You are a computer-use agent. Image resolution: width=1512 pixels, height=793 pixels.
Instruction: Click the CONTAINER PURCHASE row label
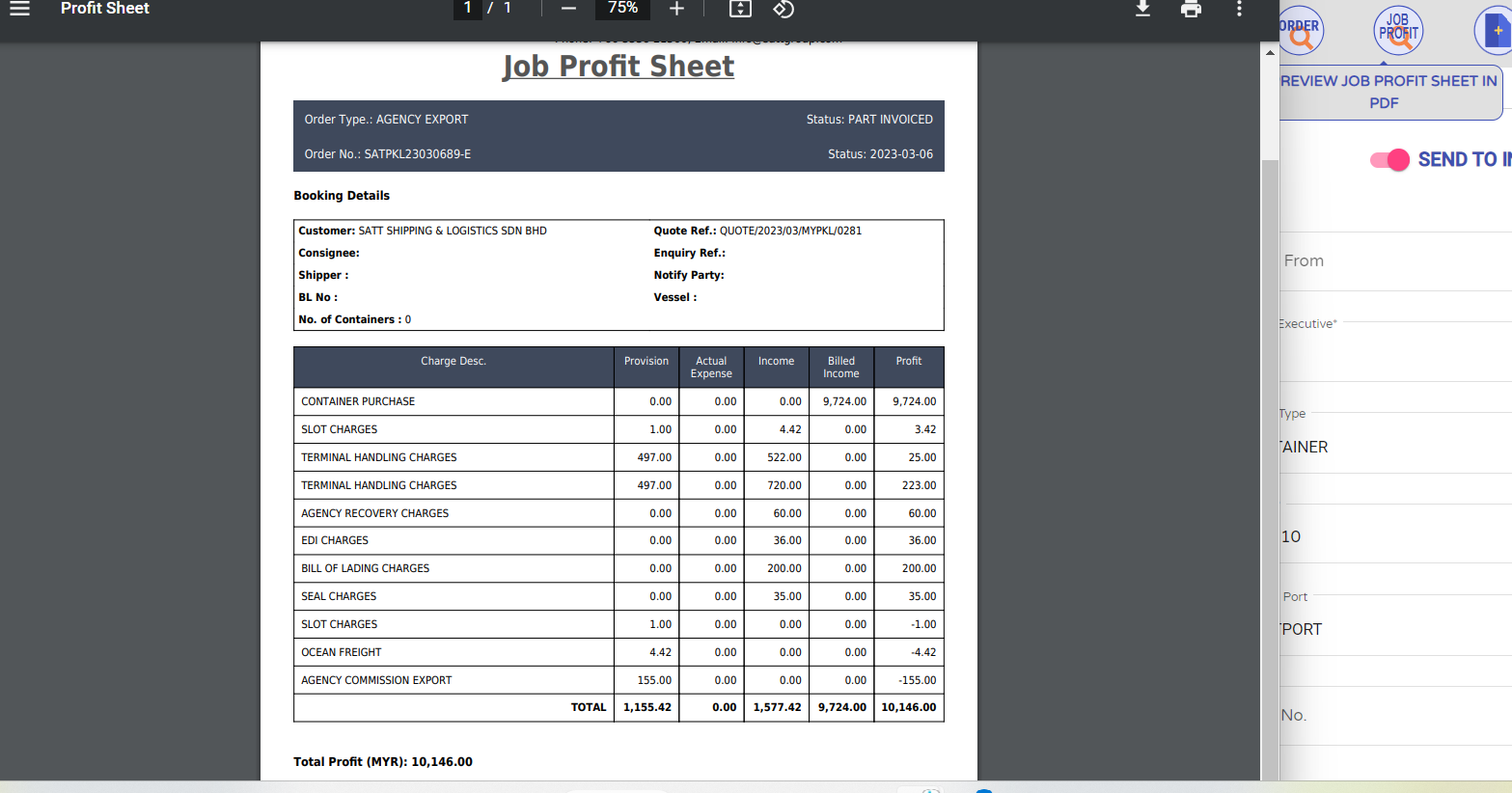(358, 401)
